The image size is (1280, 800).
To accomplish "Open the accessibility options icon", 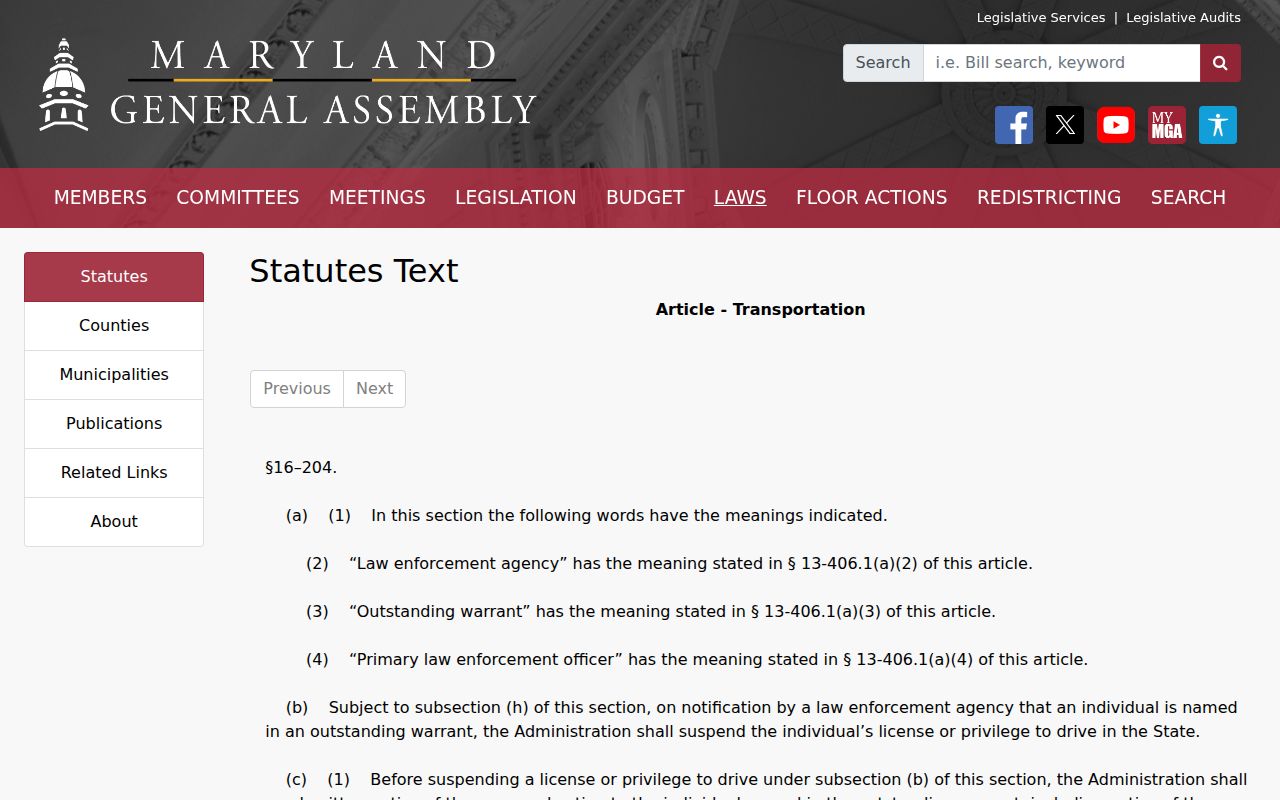I will [1218, 125].
